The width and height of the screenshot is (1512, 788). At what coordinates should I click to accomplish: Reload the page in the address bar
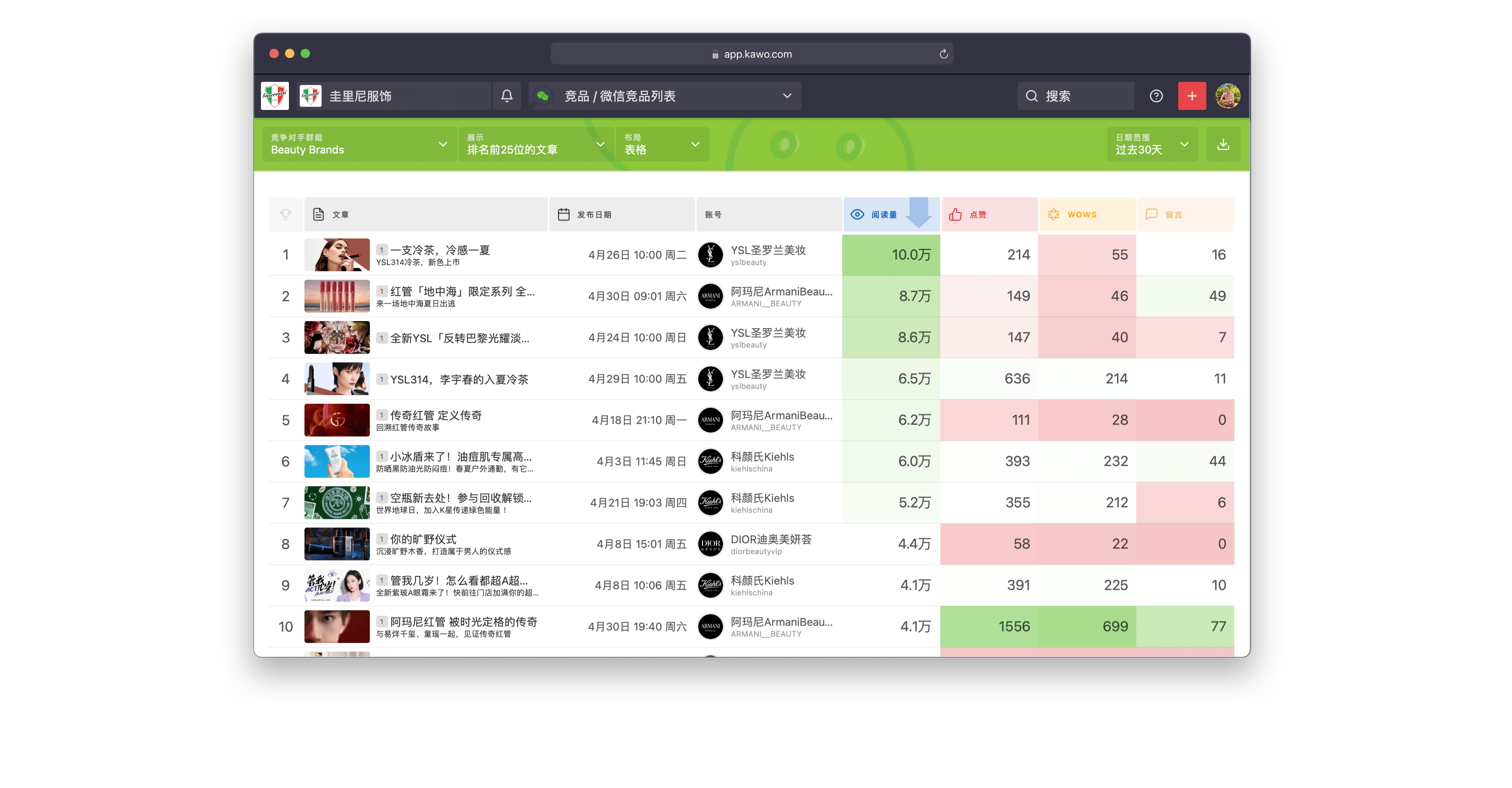(x=943, y=54)
